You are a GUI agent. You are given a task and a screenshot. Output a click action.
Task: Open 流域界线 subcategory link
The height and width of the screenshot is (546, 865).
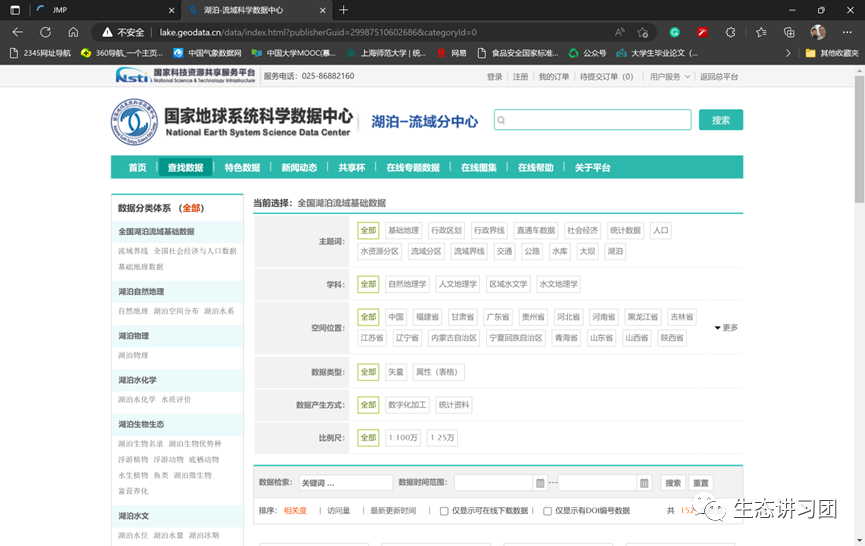[x=133, y=251]
